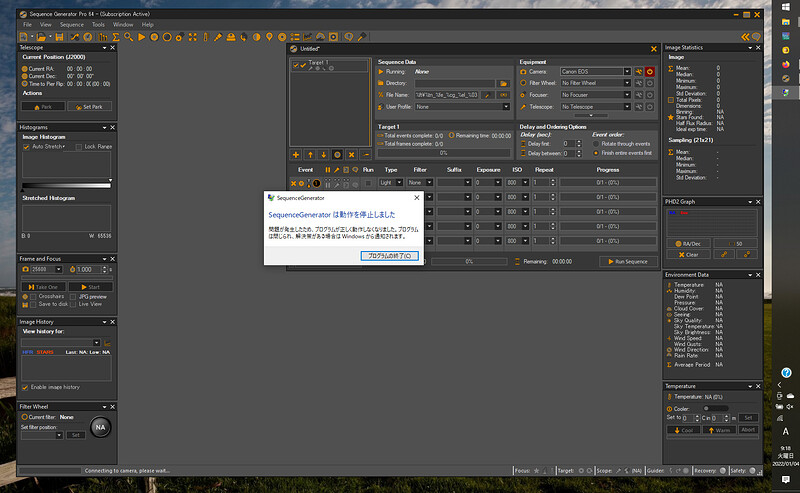This screenshot has width=800, height=493.
Task: Click the four-arrows expand toolbar icon
Action: pos(192,37)
